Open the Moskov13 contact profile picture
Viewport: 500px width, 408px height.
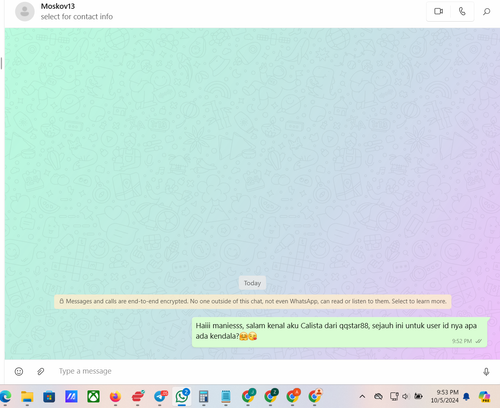(x=25, y=12)
